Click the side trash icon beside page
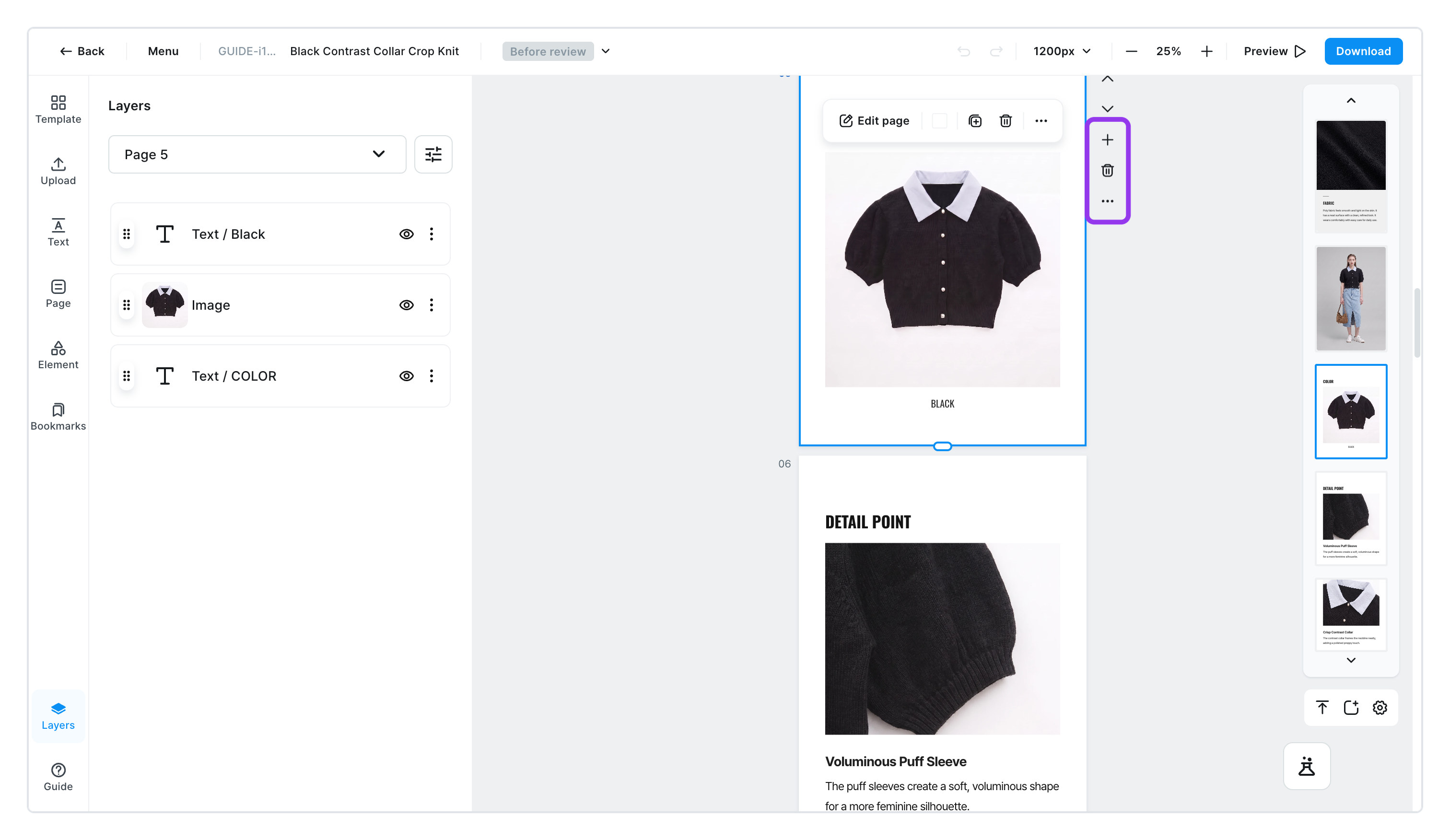The width and height of the screenshot is (1450, 840). pos(1107,170)
